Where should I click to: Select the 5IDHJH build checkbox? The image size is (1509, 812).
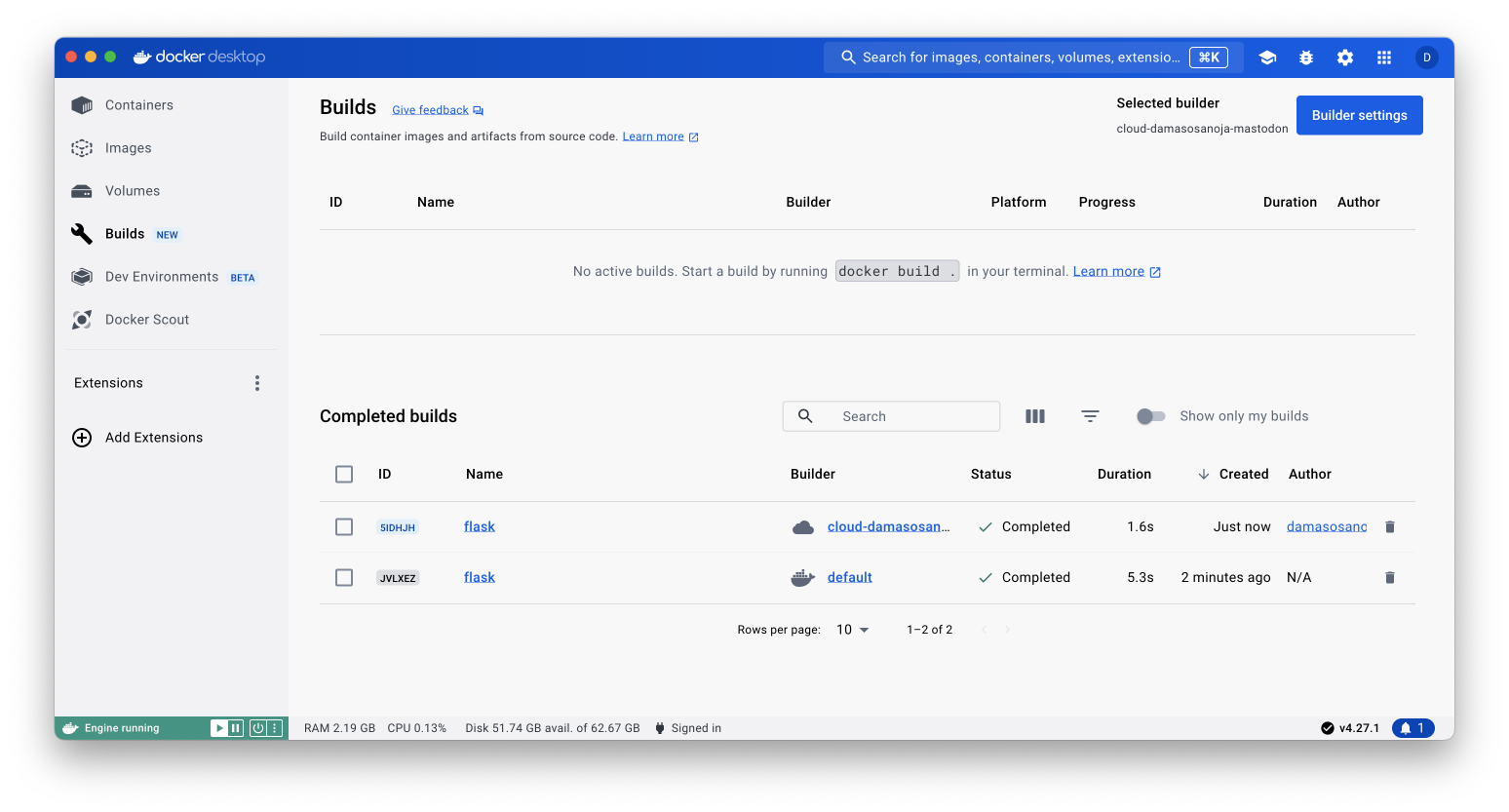[x=344, y=527]
